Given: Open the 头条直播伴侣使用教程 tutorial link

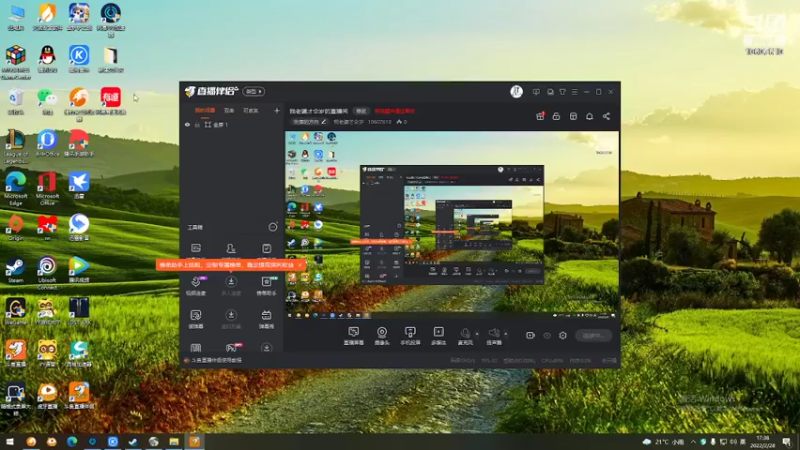Looking at the screenshot, I should coord(217,360).
